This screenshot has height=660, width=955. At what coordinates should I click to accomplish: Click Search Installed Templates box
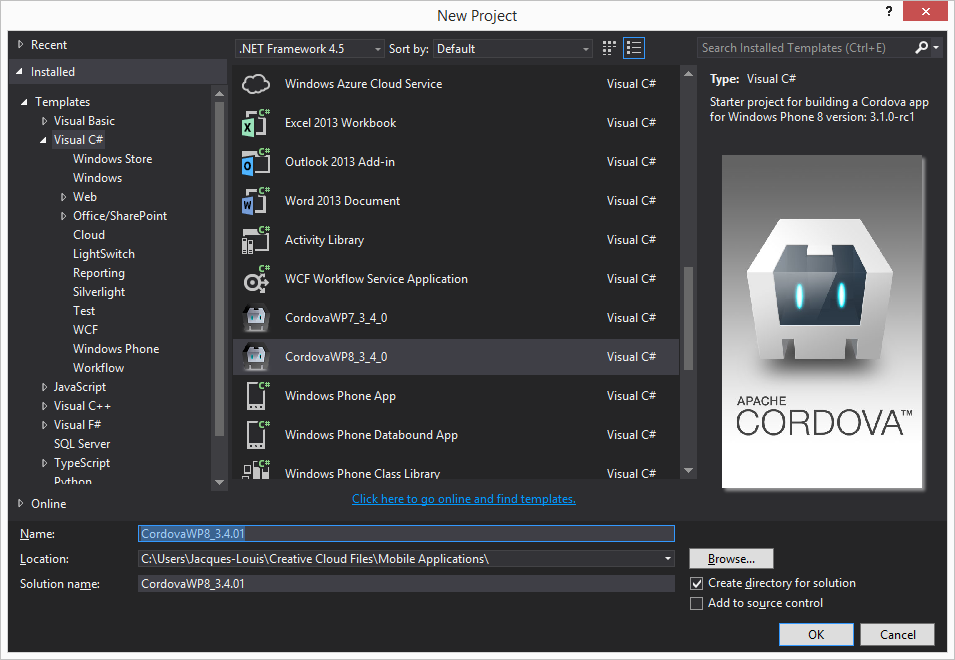point(805,47)
